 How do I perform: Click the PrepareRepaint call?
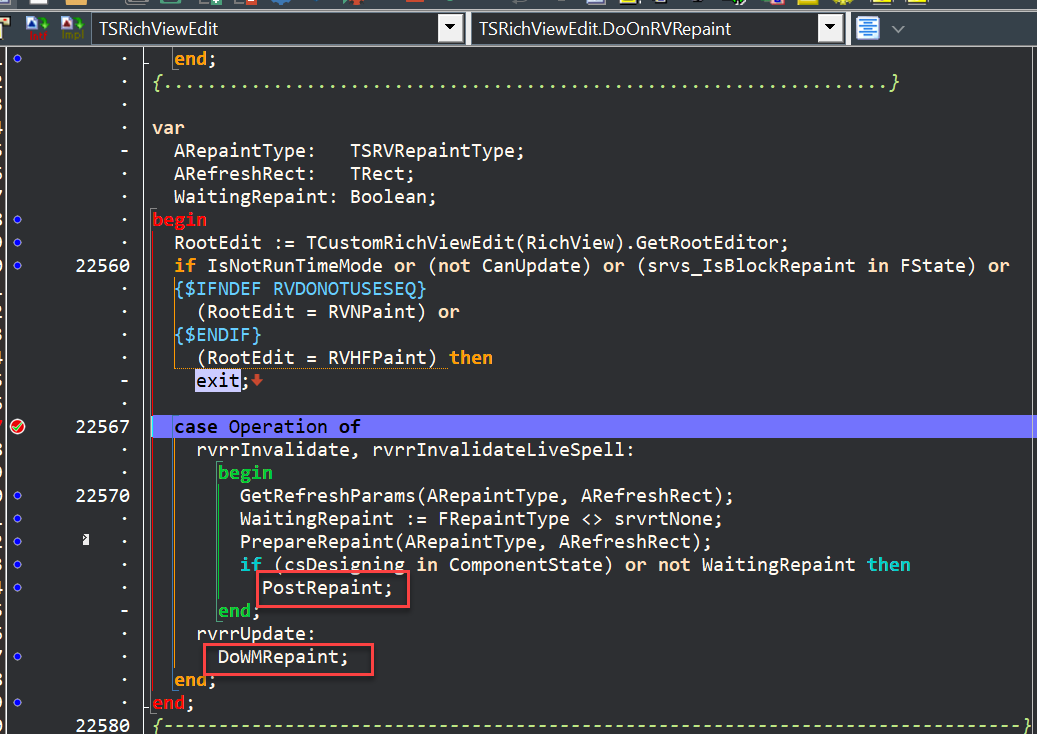click(x=317, y=542)
